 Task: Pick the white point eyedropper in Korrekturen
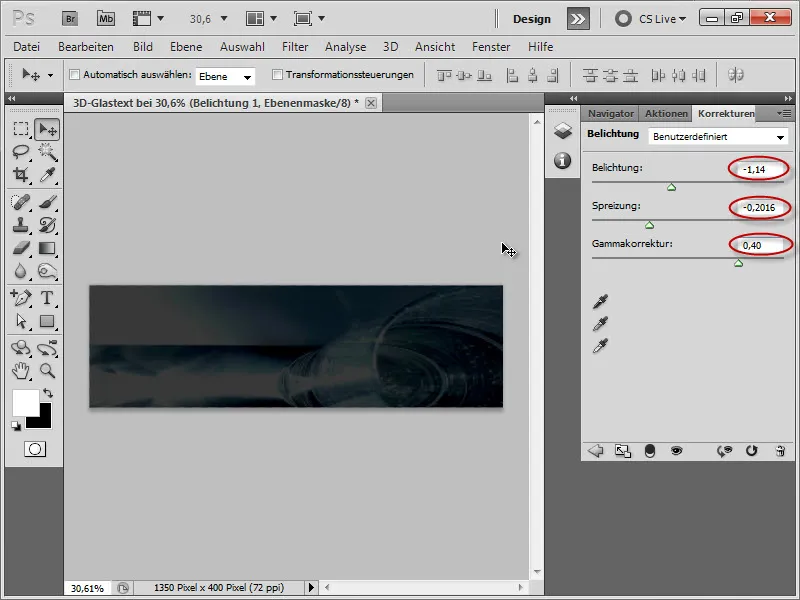coord(601,346)
